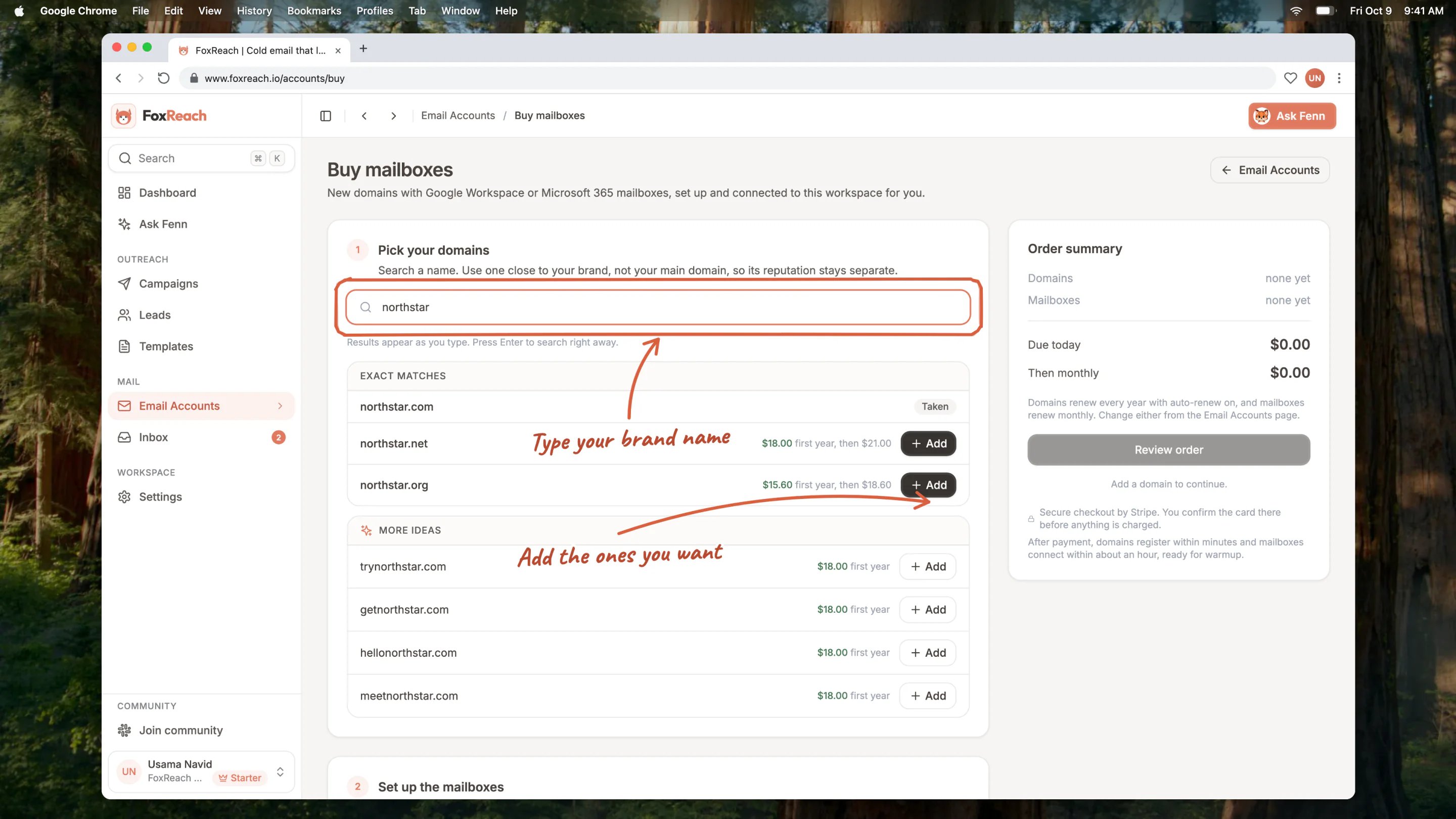This screenshot has width=1456, height=819.
Task: Open the History menu in menu bar
Action: point(254,11)
